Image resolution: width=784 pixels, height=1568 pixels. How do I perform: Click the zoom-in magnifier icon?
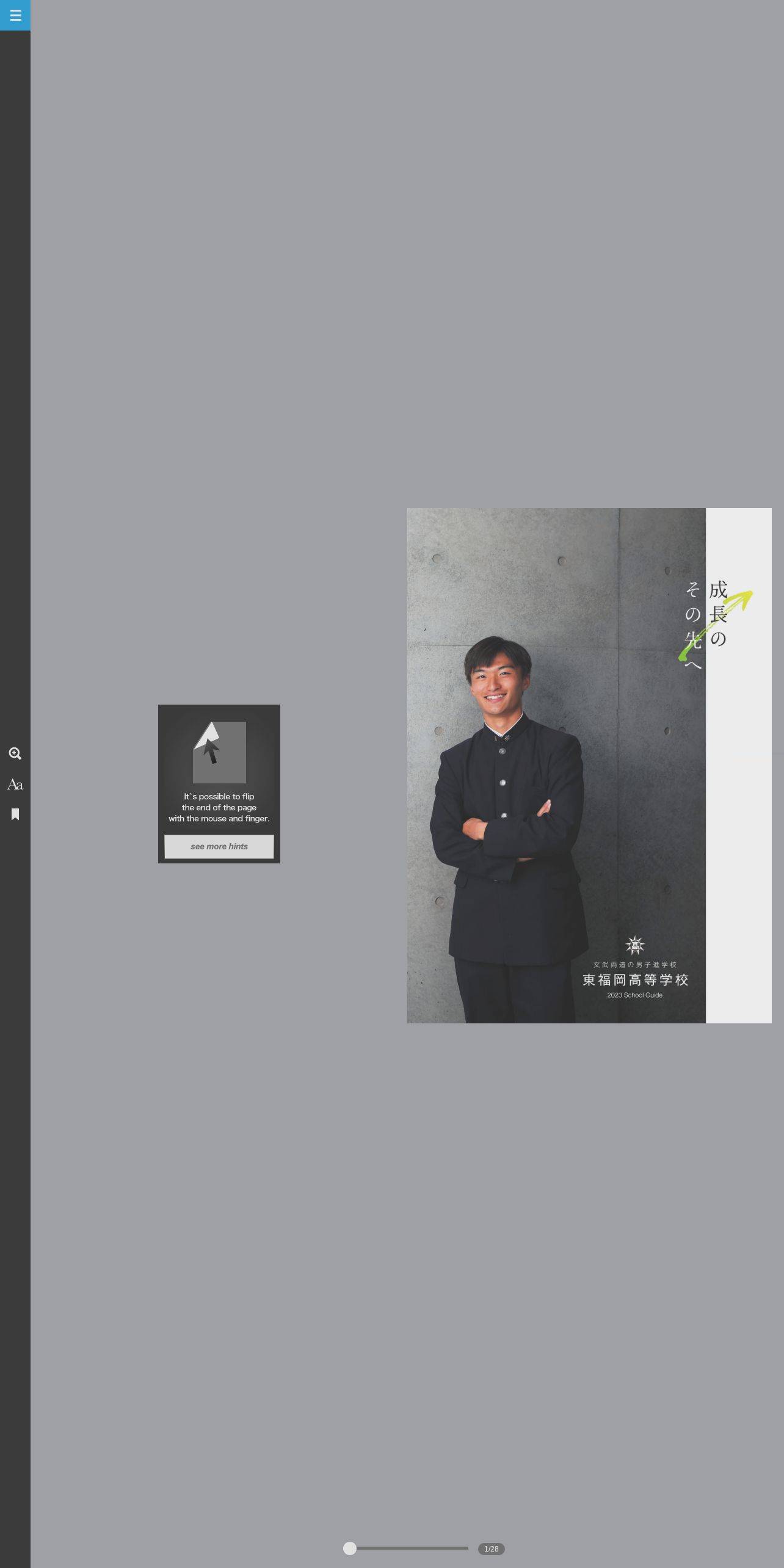(15, 753)
